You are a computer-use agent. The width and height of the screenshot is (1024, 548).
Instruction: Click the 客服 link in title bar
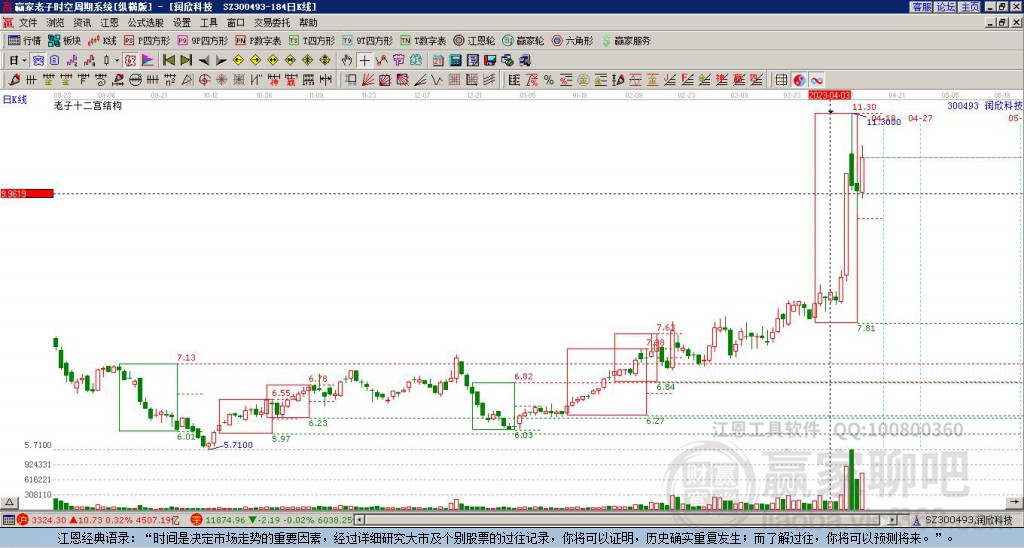pyautogui.click(x=921, y=6)
